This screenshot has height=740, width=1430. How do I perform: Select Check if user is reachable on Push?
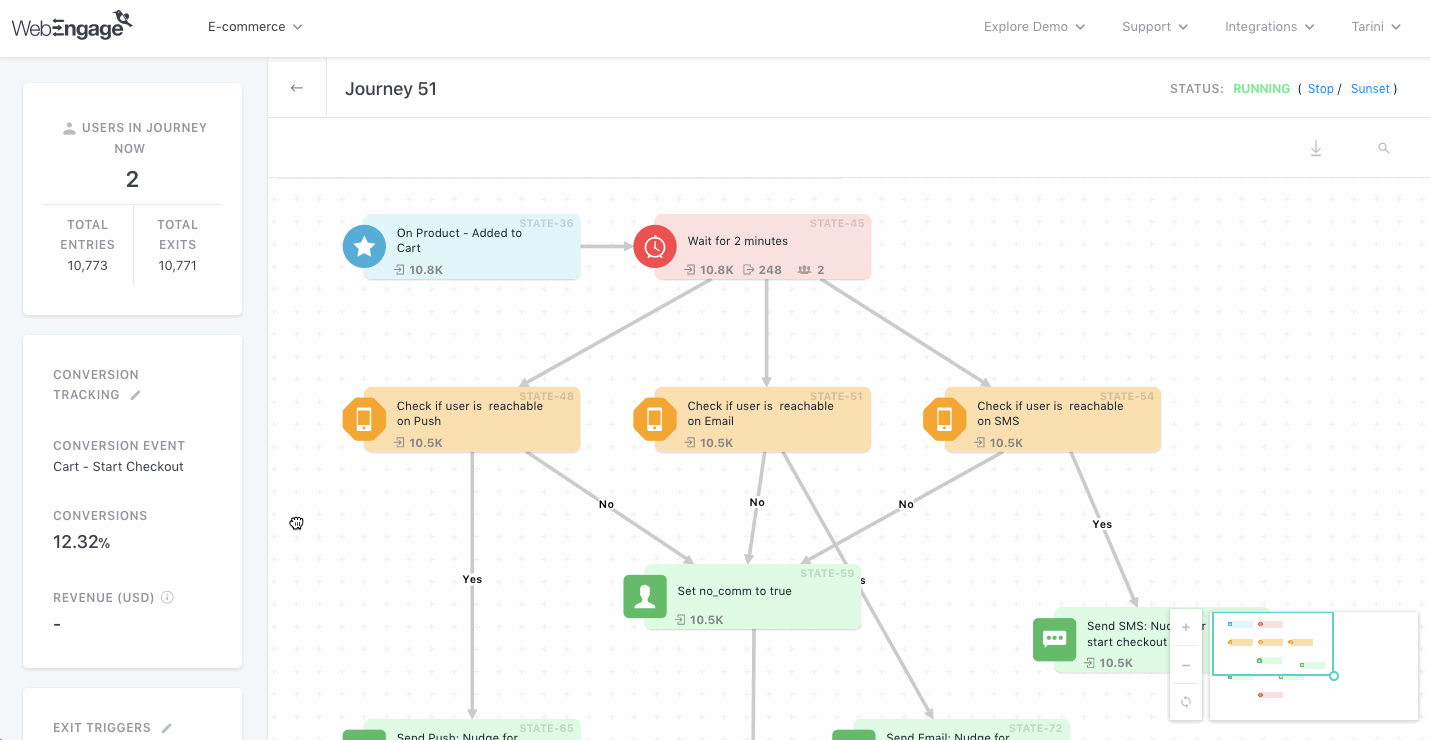click(x=471, y=420)
